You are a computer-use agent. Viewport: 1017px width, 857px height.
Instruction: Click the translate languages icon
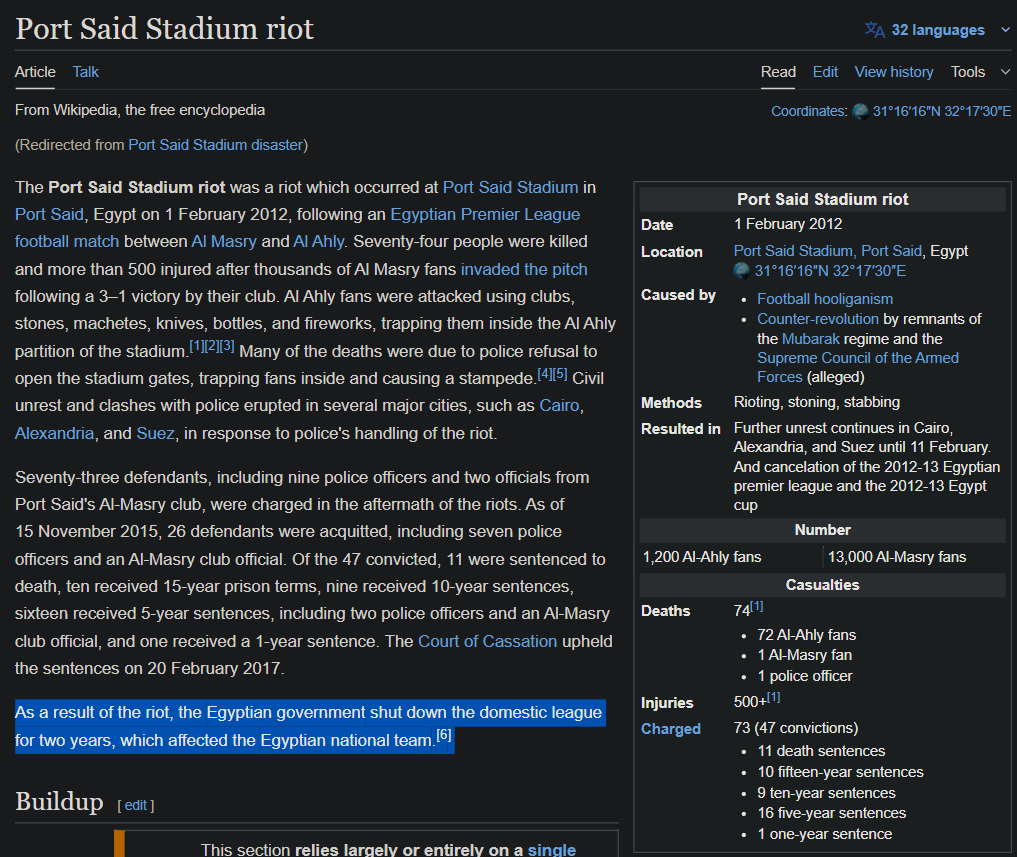click(874, 30)
